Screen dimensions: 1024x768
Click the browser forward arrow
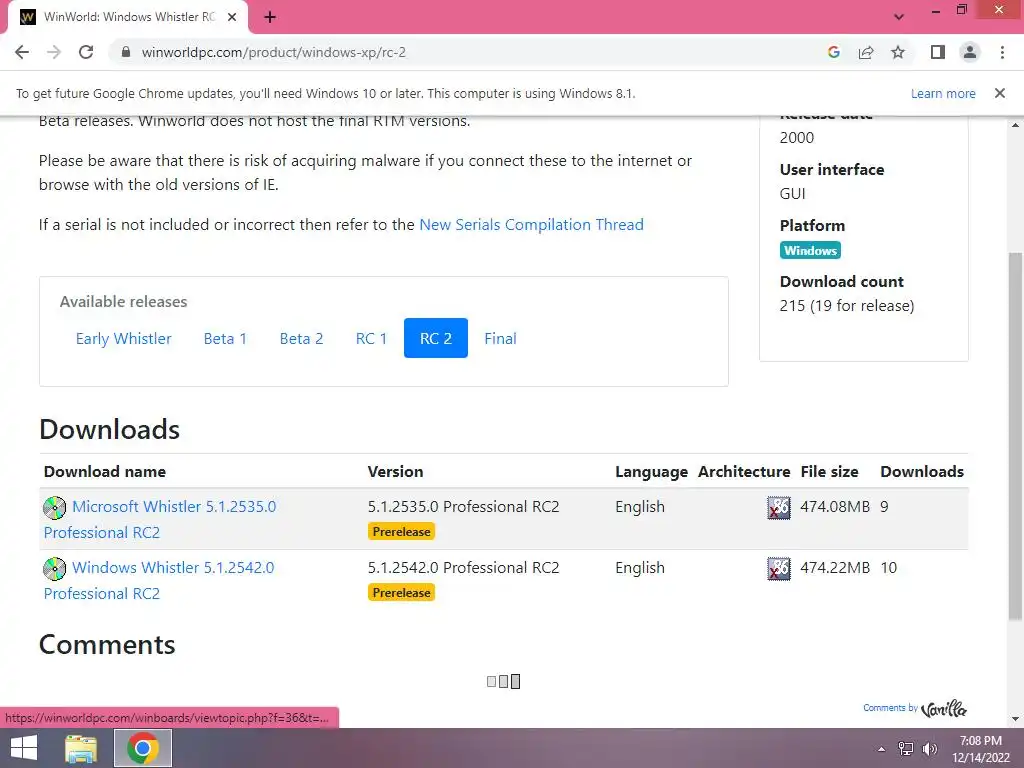point(54,52)
